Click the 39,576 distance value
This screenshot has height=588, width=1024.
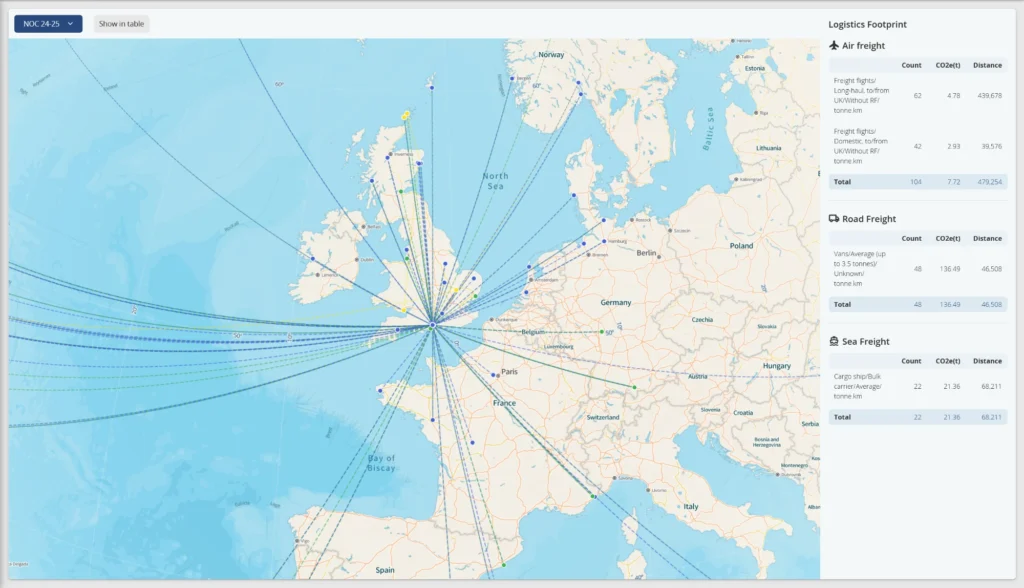coord(991,146)
